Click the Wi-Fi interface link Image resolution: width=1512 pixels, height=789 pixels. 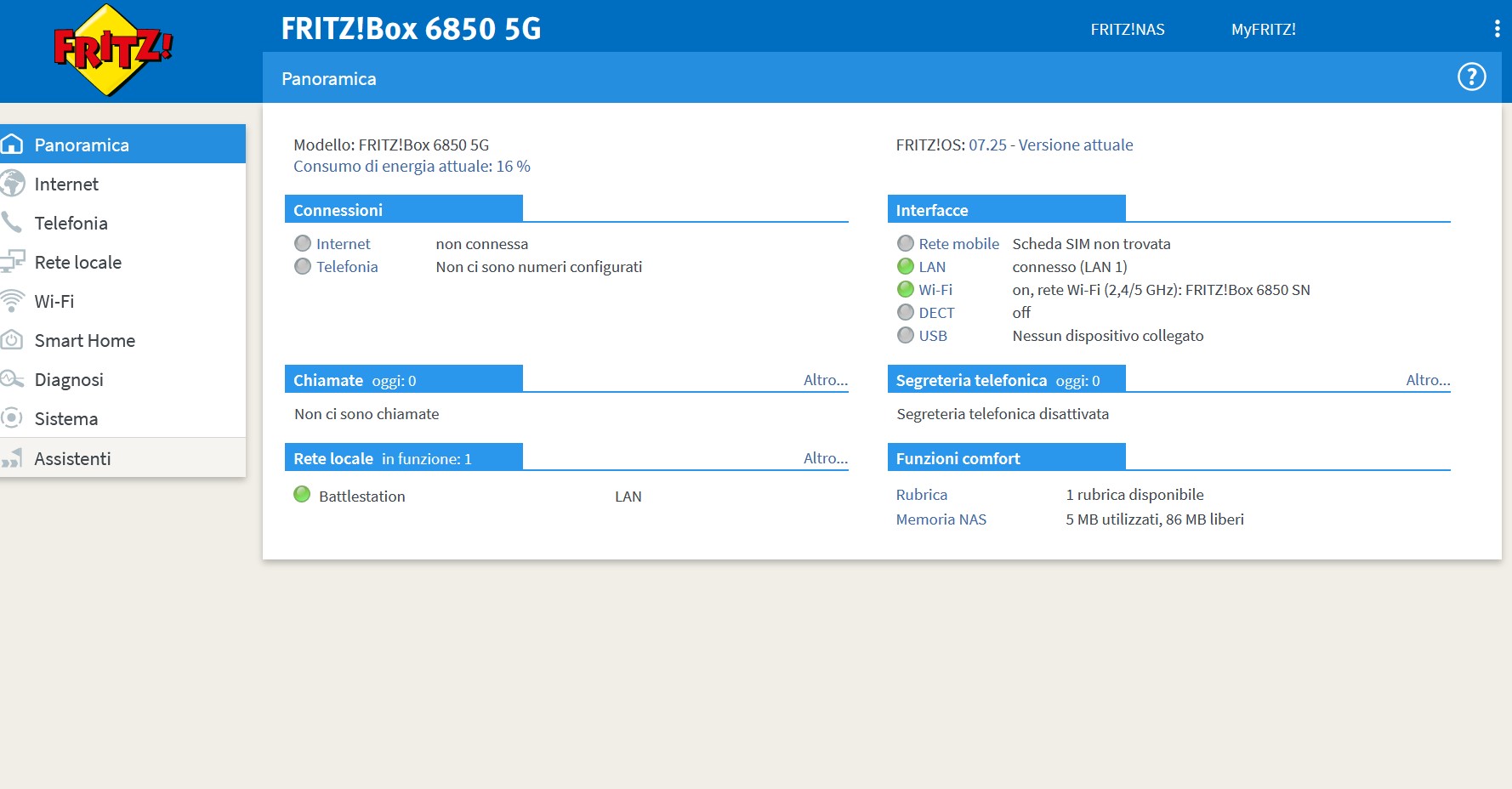point(935,289)
